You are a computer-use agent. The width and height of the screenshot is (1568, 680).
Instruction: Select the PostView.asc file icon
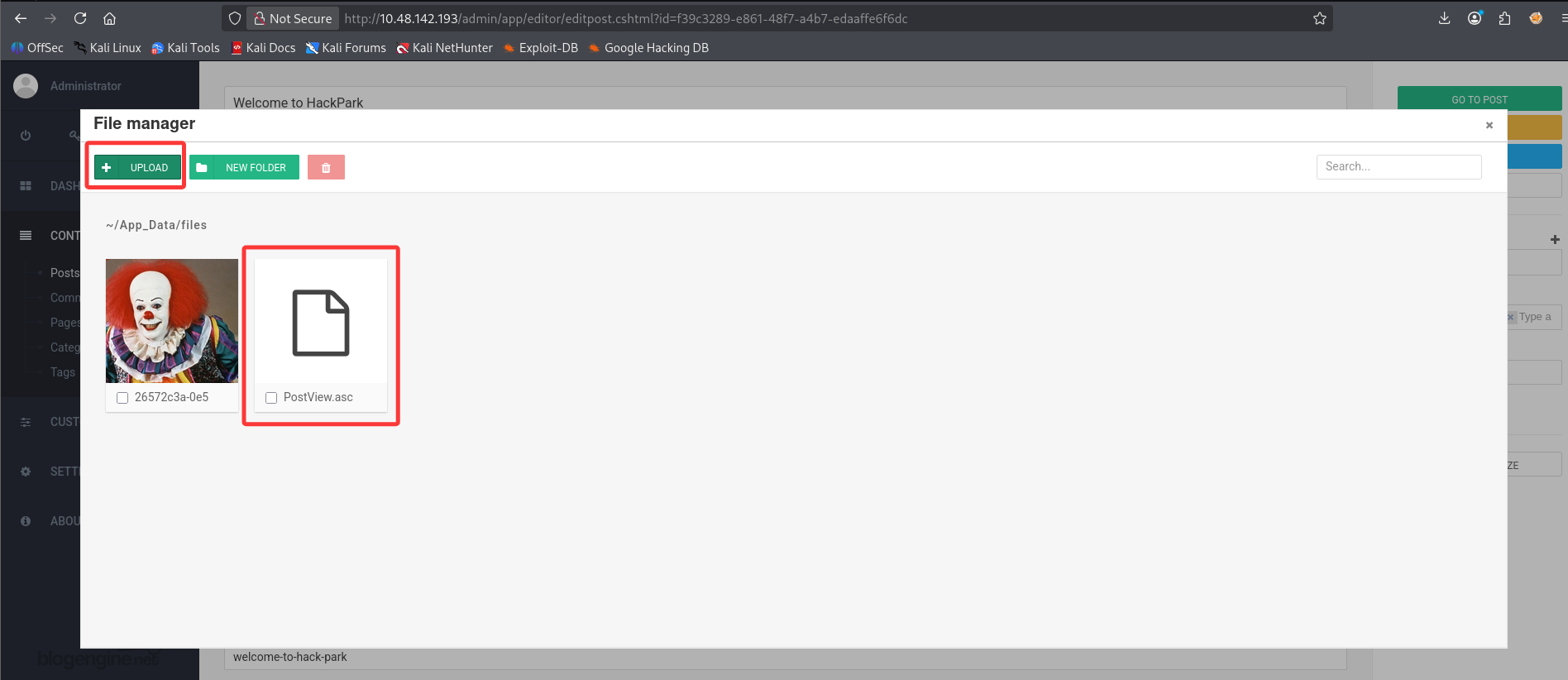pyautogui.click(x=321, y=323)
